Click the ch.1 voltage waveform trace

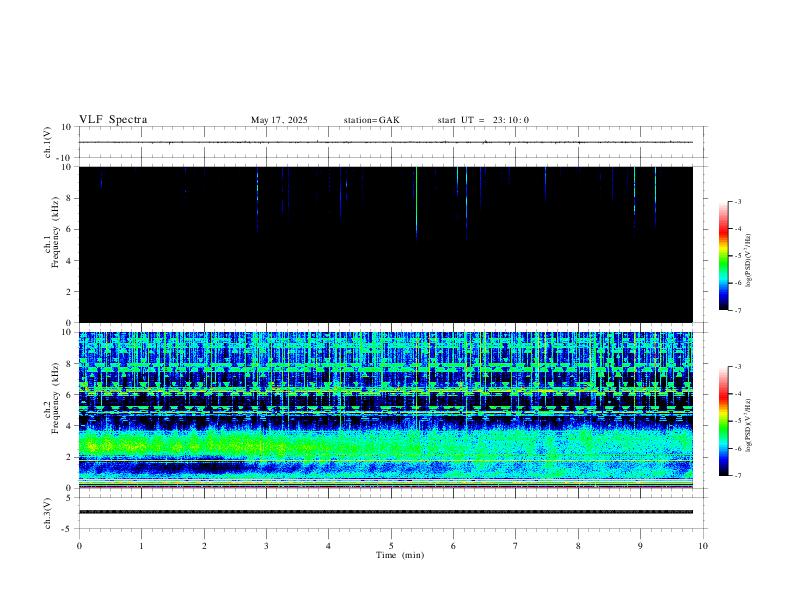click(386, 142)
